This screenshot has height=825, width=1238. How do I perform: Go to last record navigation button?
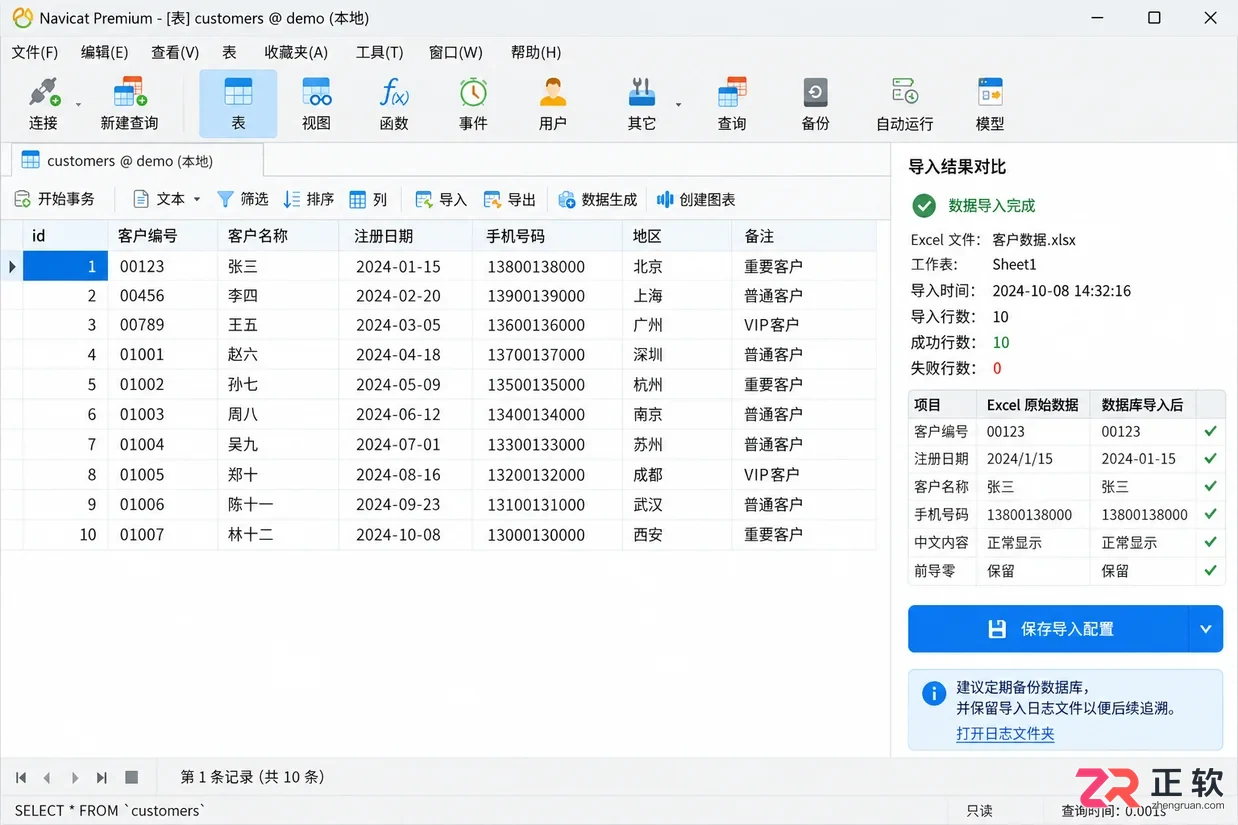pos(102,777)
